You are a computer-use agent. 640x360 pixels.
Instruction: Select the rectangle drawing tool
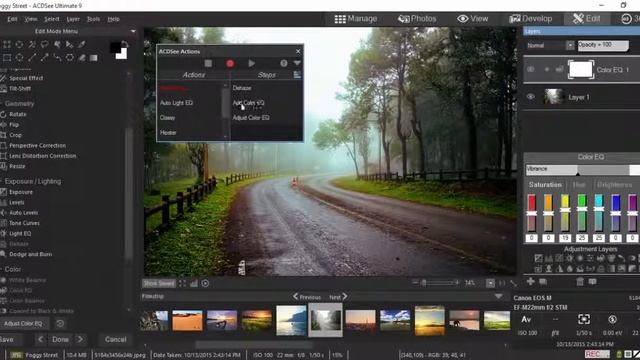(7, 58)
